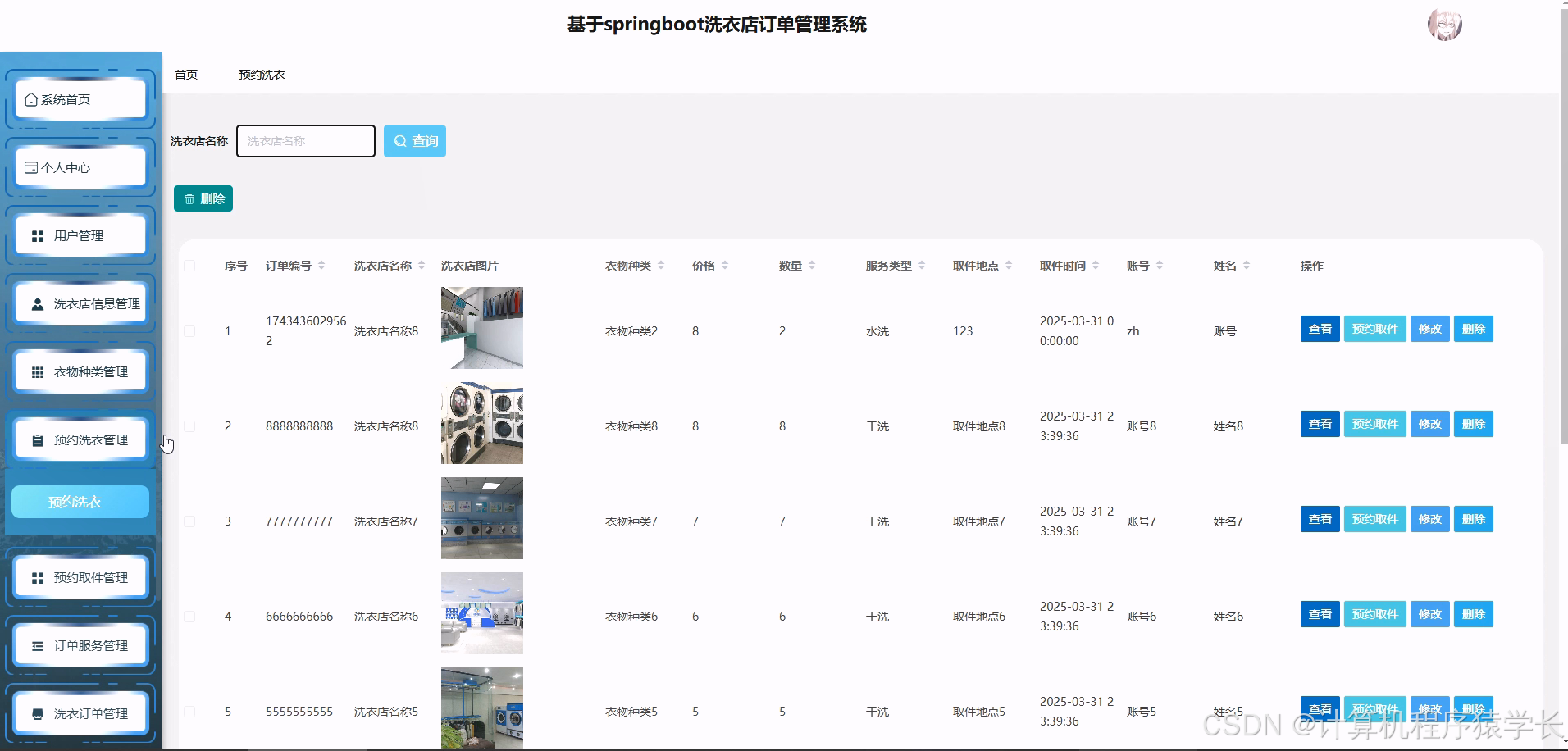This screenshot has width=1568, height=751.
Task: Sort by 订单编号 column arrows
Action: (x=321, y=266)
